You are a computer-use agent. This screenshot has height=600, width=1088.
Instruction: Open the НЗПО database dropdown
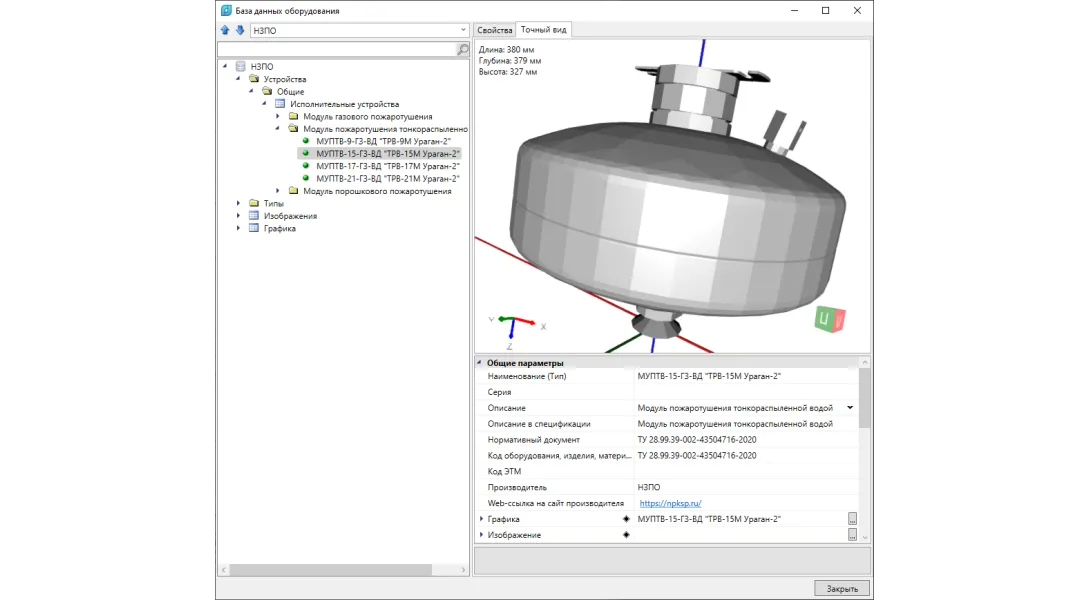(x=462, y=31)
